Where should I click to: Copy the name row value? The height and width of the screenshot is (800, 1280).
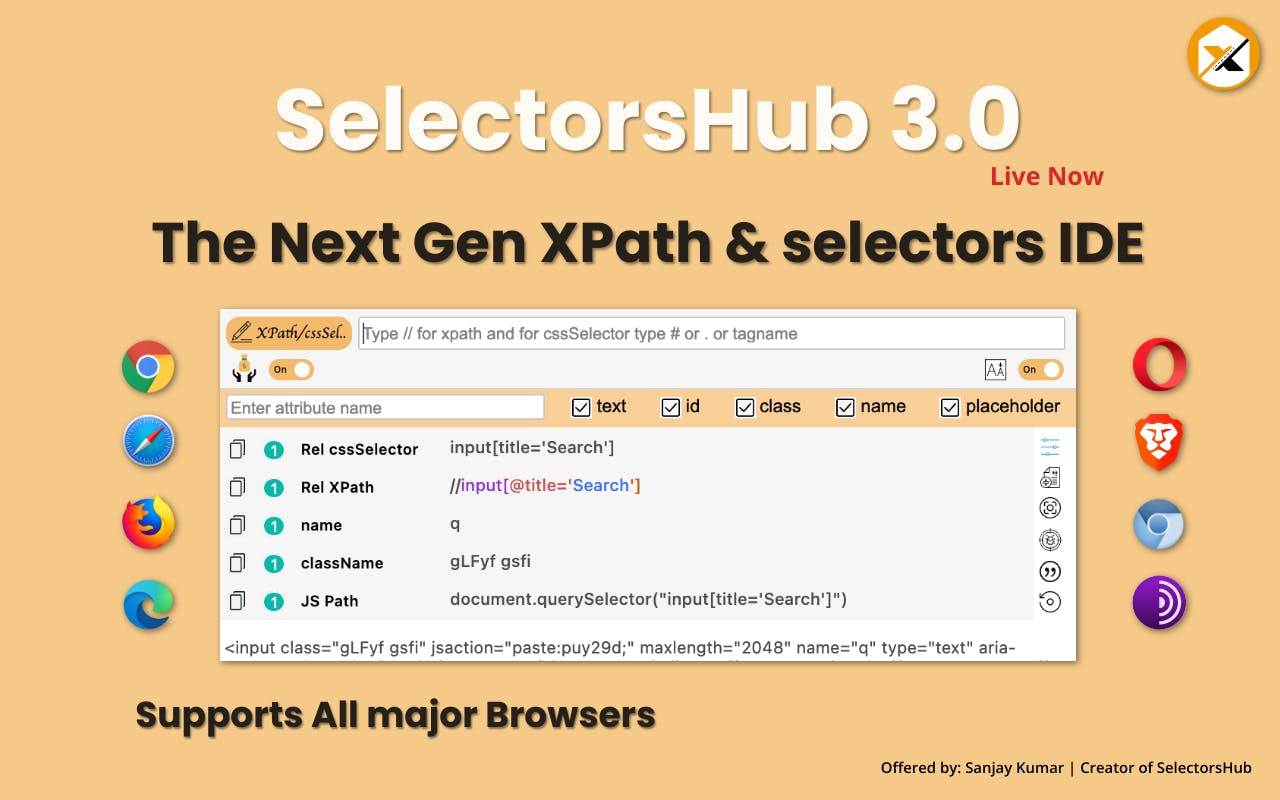pos(237,525)
